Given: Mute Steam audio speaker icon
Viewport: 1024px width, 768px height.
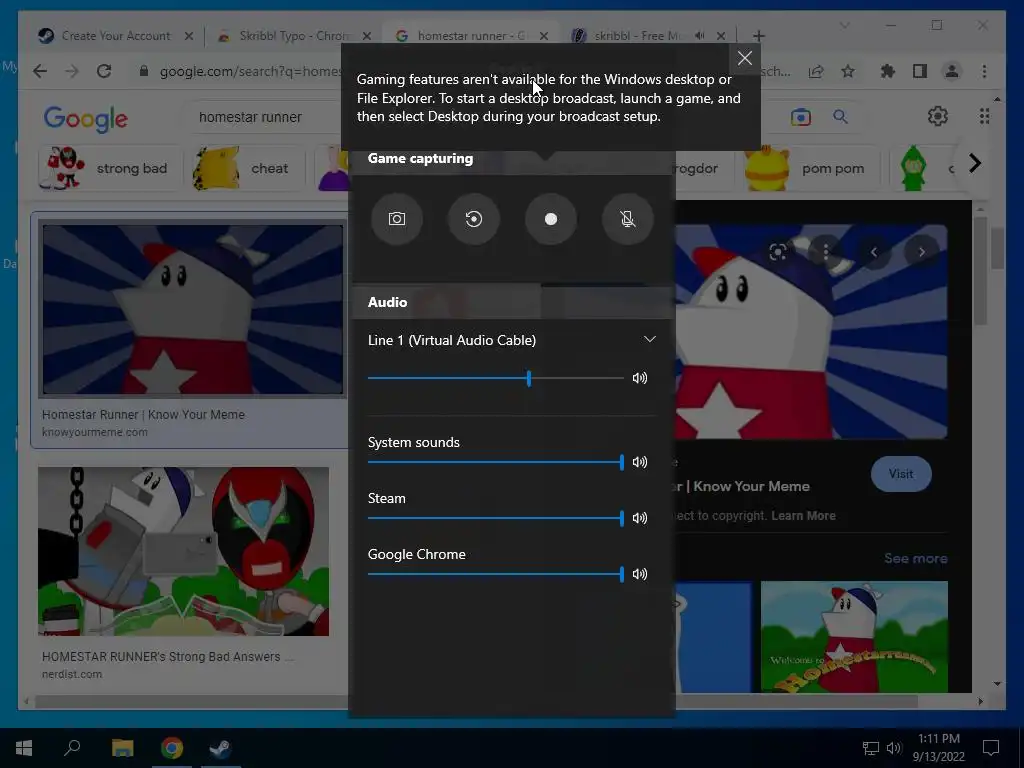Looking at the screenshot, I should coord(640,519).
